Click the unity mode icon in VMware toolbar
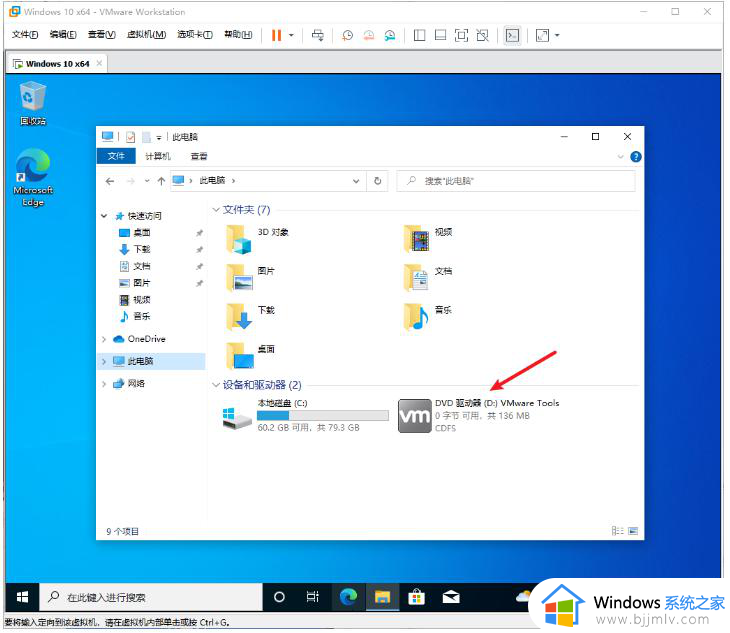This screenshot has height=633, width=730. [x=482, y=35]
